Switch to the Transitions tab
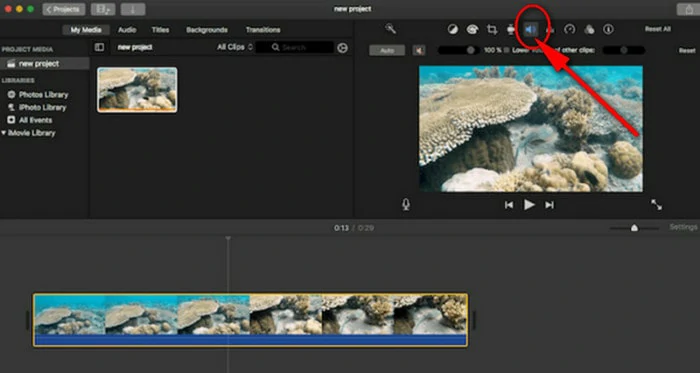The height and width of the screenshot is (373, 700). 262,30
